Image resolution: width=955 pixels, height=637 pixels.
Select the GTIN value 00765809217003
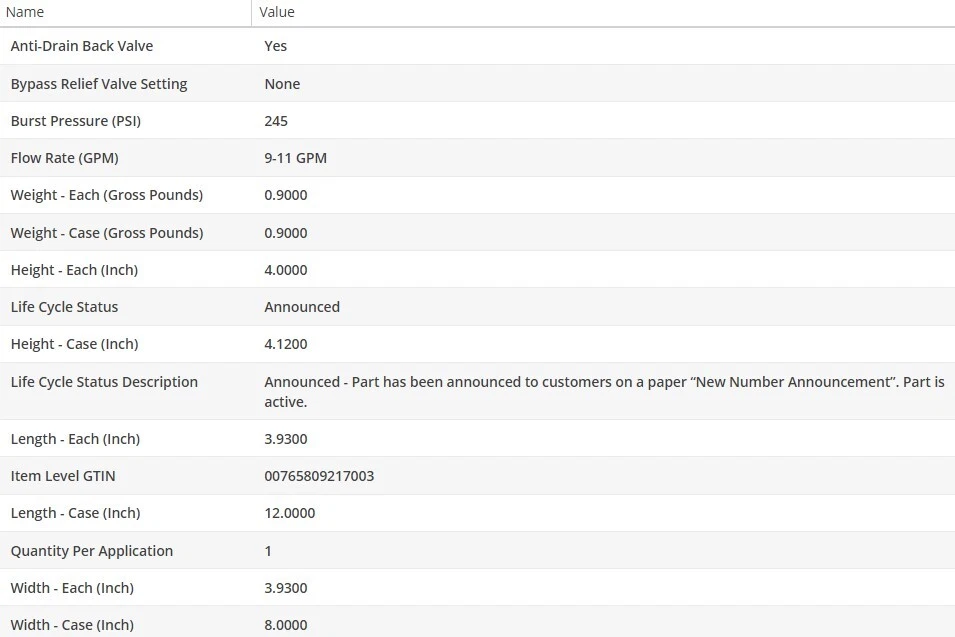coord(319,477)
